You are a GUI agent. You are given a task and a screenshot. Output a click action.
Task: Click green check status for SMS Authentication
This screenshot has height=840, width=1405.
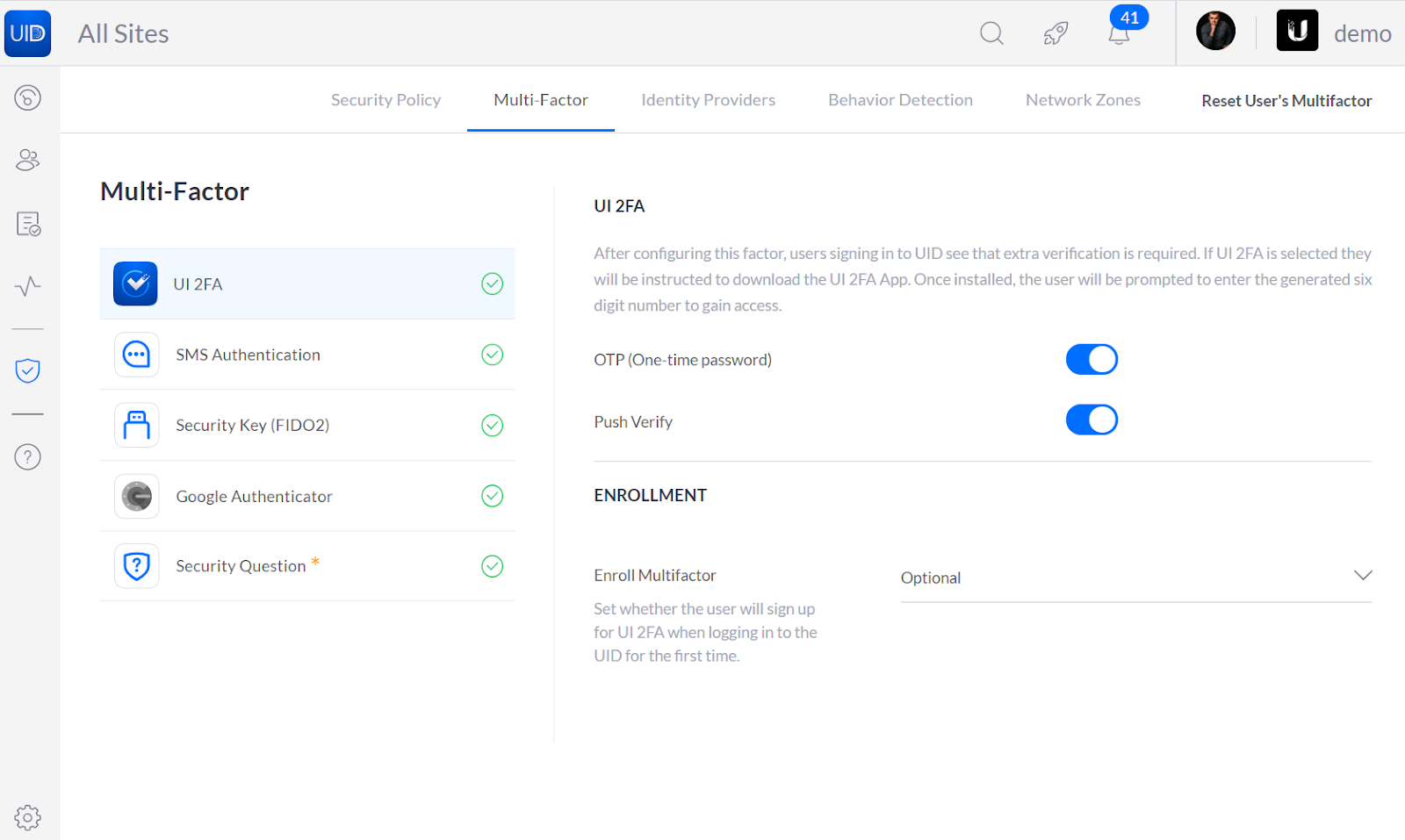pos(493,355)
